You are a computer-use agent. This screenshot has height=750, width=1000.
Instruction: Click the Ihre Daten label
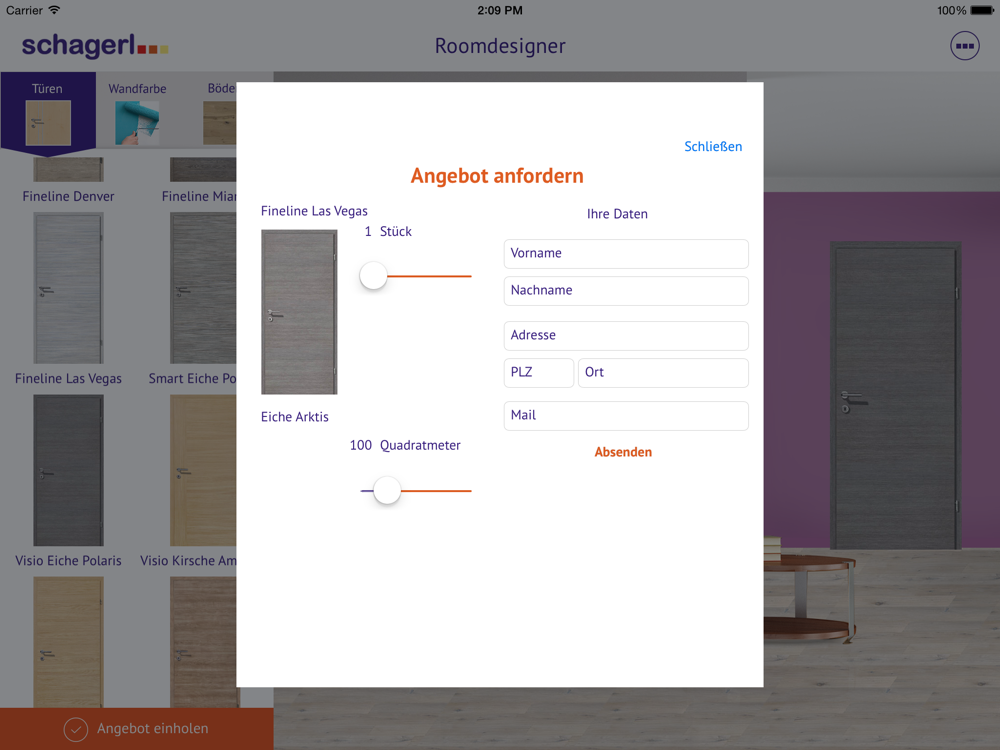pos(617,214)
